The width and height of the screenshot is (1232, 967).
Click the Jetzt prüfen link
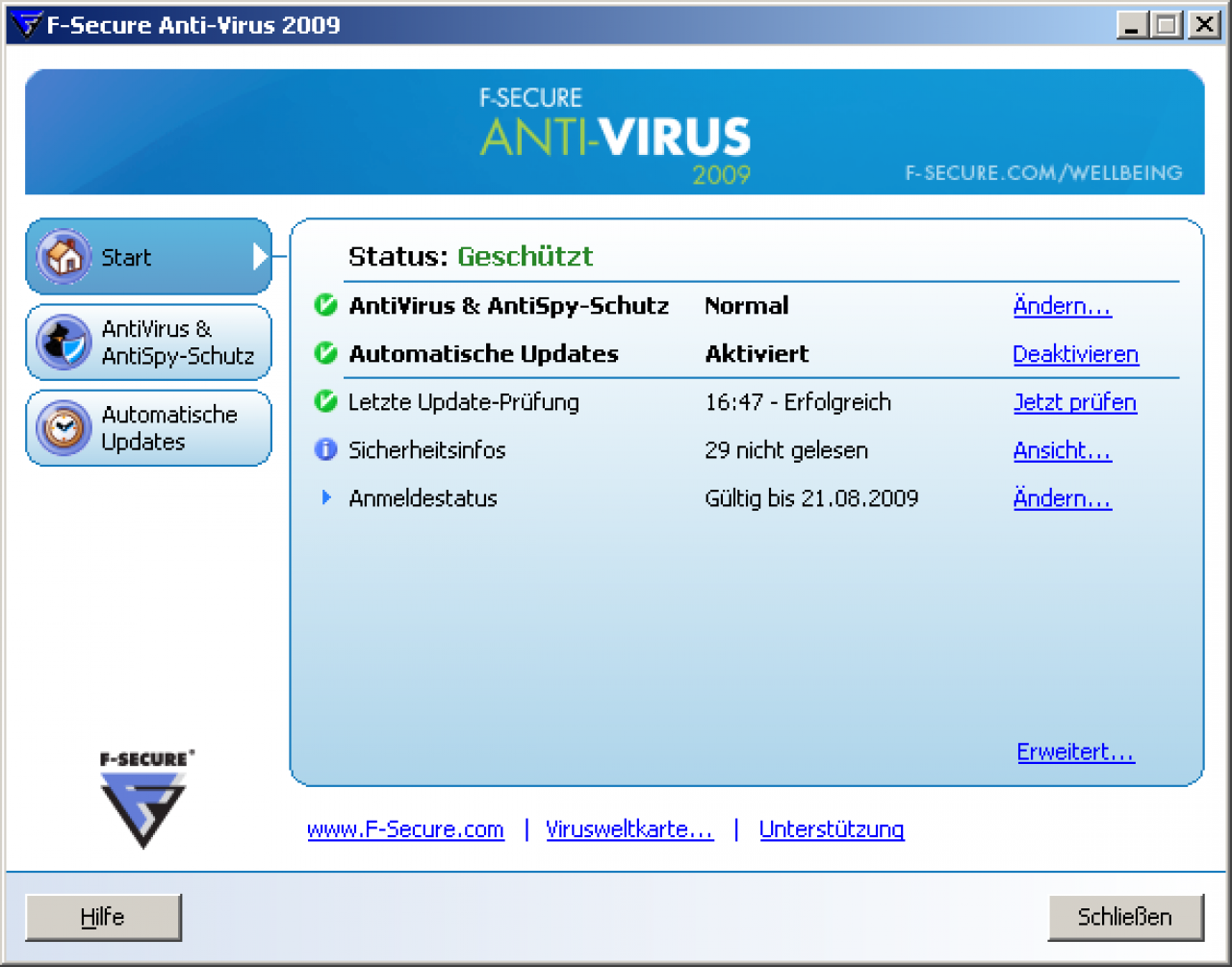pos(1075,402)
